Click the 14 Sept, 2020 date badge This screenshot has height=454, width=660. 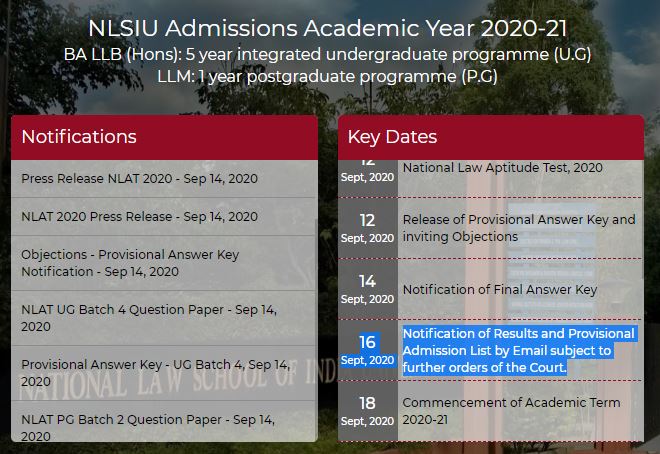[x=367, y=289]
